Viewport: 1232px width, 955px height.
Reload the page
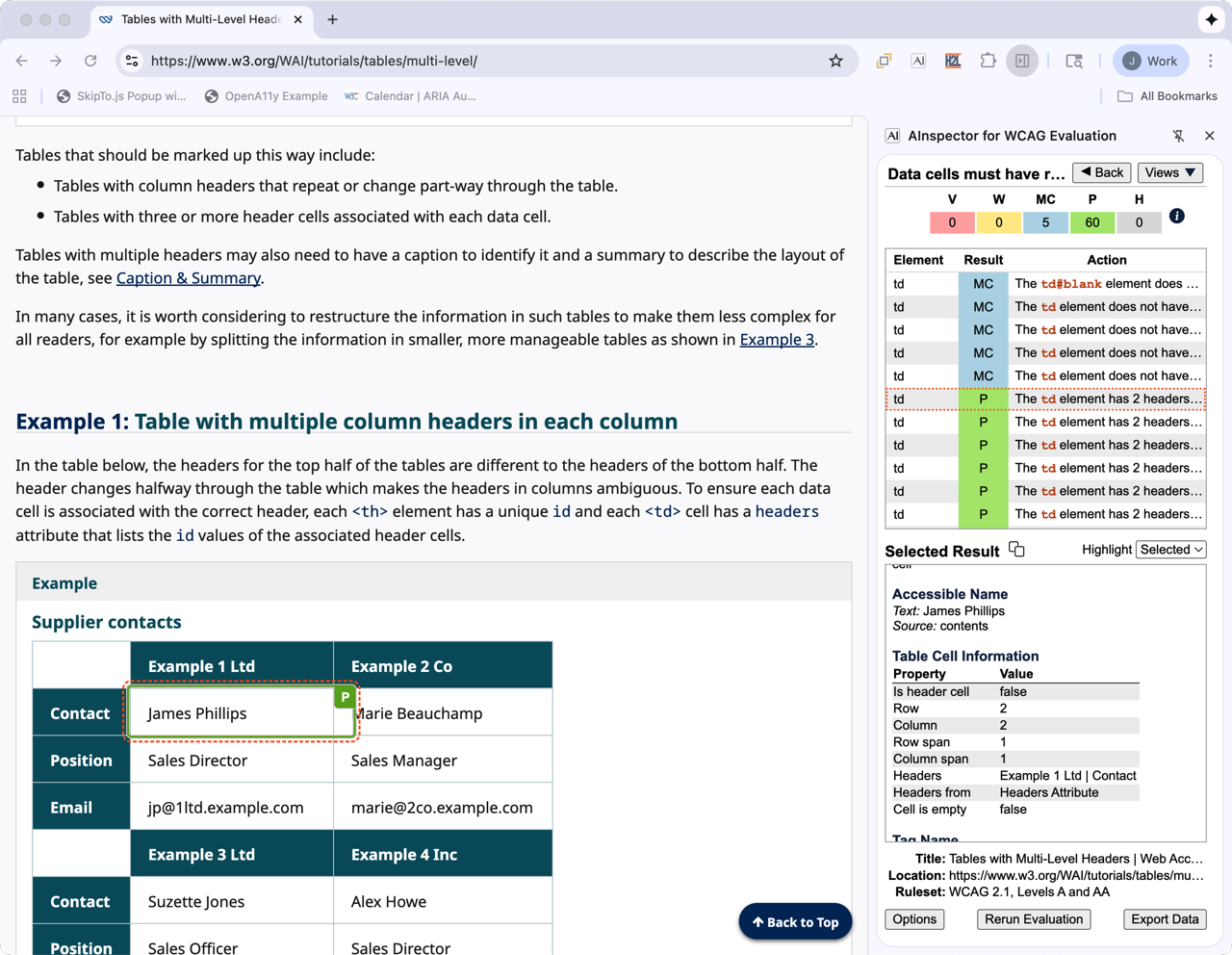[x=90, y=61]
